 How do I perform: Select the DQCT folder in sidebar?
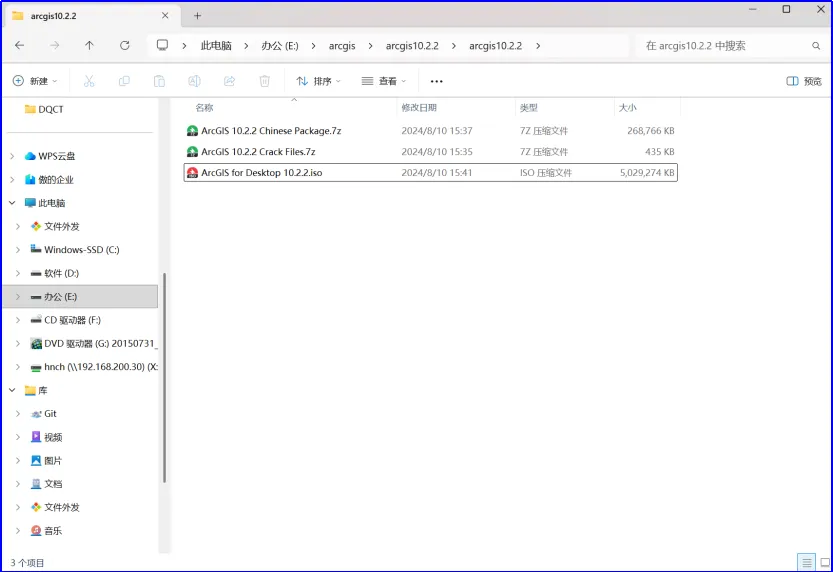point(44,109)
